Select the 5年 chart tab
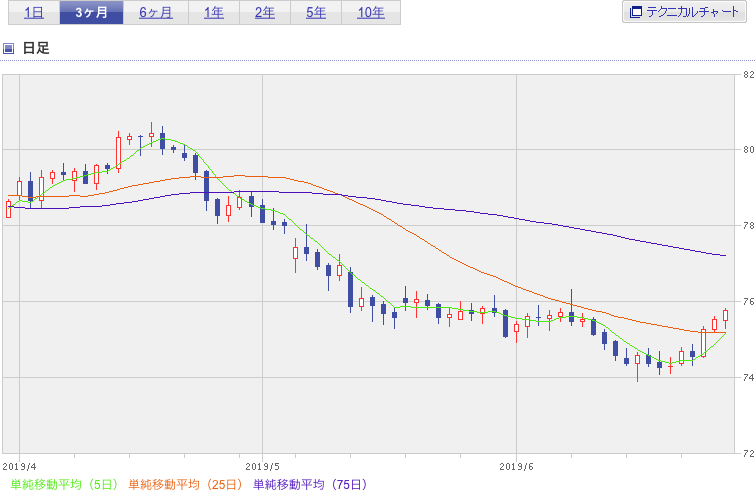The height and width of the screenshot is (493, 755). point(316,13)
